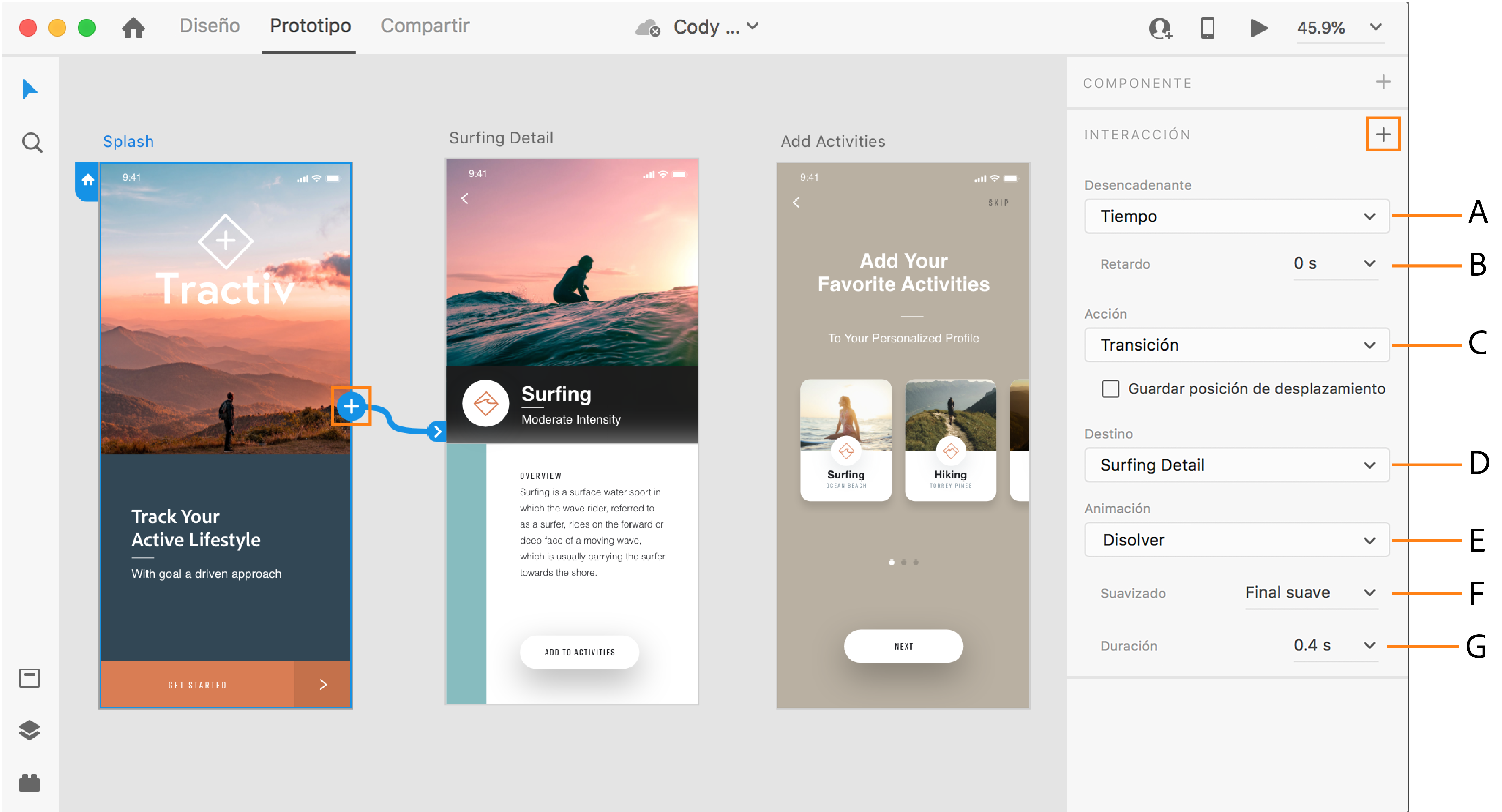Viewport: 1502px width, 812px height.
Task: Click the home icon in the toolbar
Action: [133, 27]
